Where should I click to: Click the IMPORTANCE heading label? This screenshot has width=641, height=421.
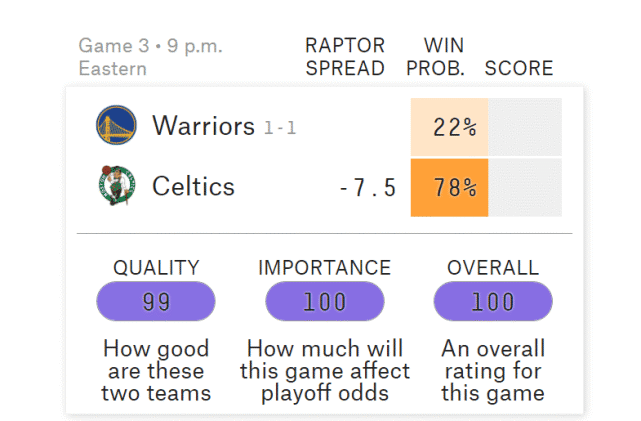coord(325,268)
